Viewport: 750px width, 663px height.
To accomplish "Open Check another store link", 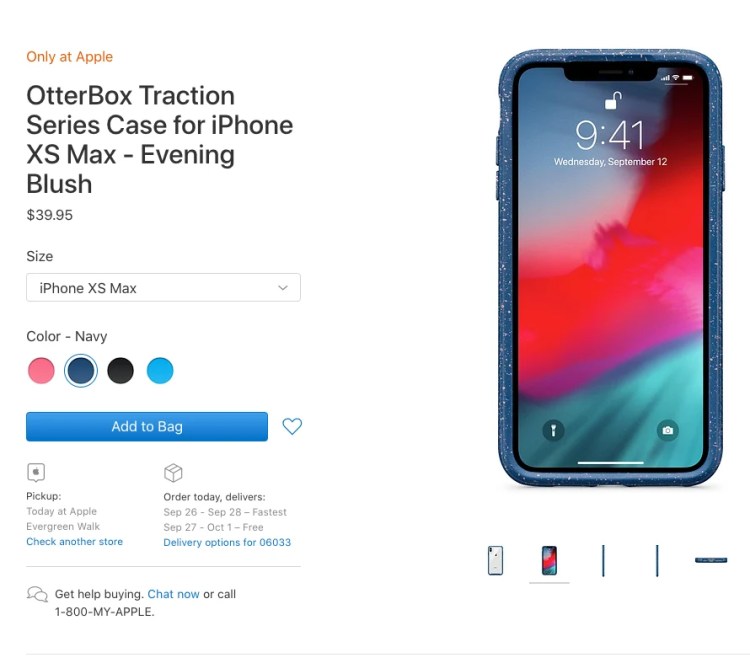I will (x=75, y=541).
